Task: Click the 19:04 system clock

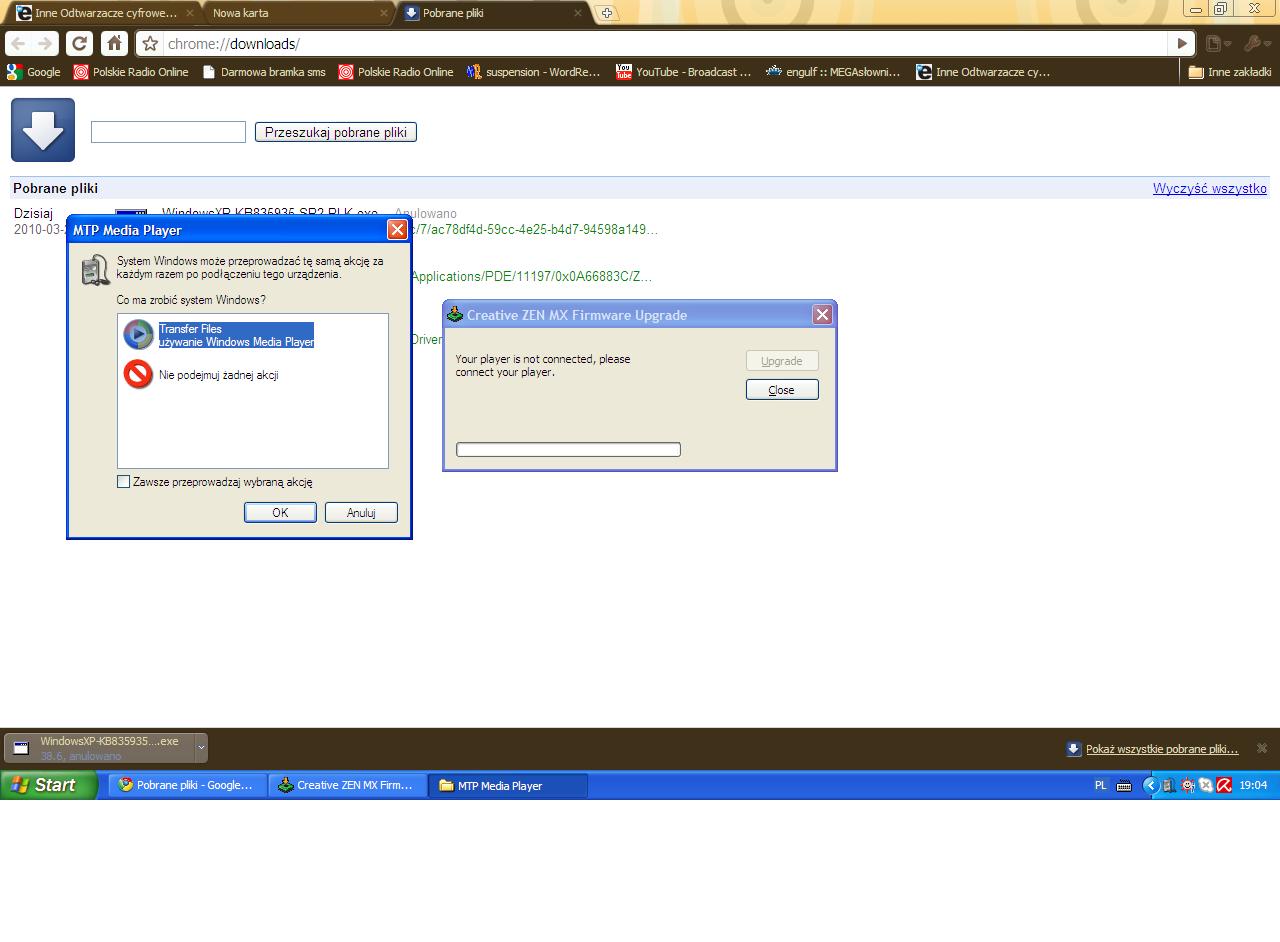Action: pyautogui.click(x=1253, y=786)
